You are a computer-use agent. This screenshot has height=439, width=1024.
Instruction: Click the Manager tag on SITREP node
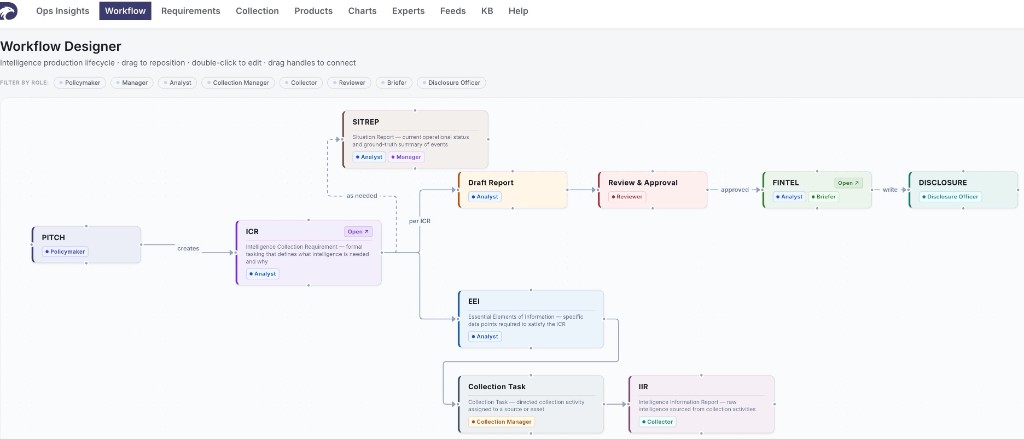pyautogui.click(x=406, y=157)
